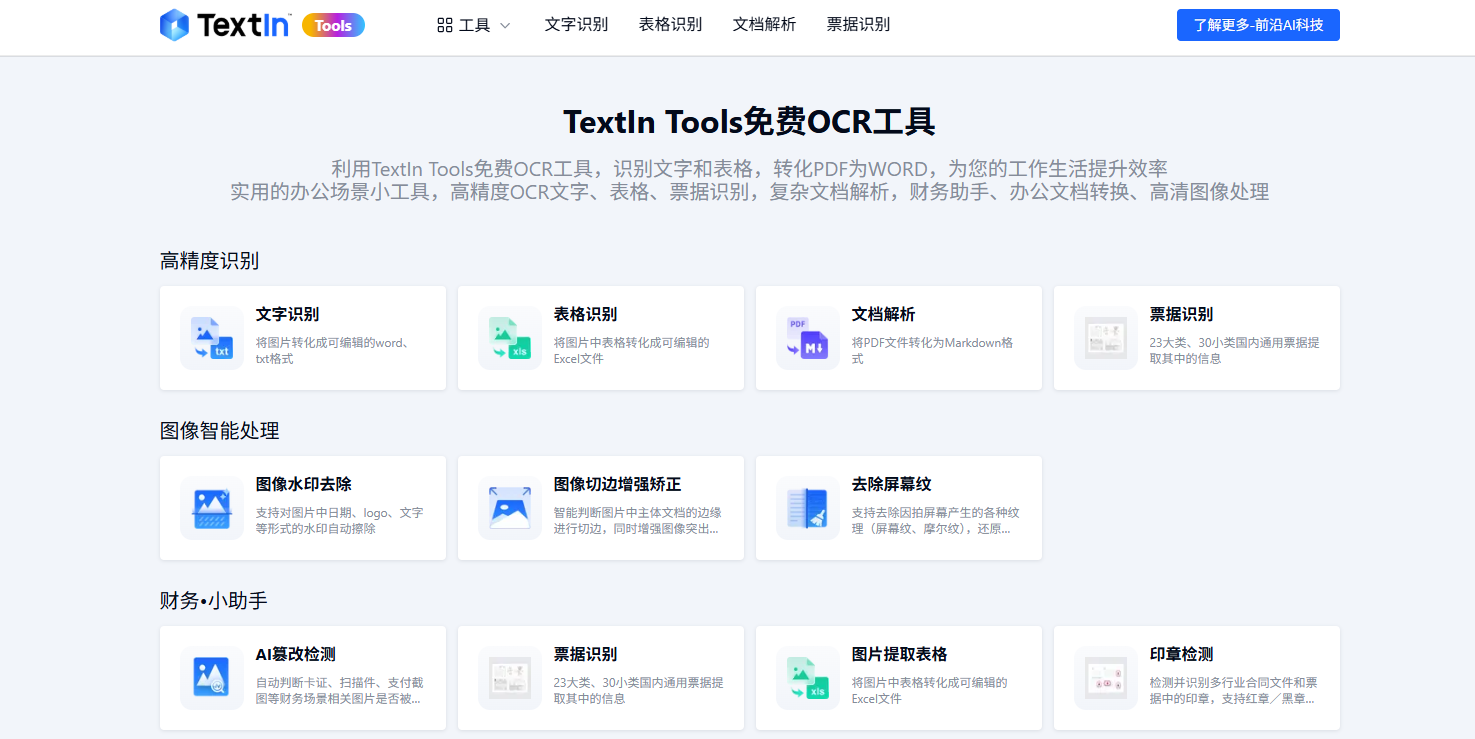Screen dimensions: 1475x739
Task: Open the AI篡改检测 card title
Action: [x=296, y=654]
